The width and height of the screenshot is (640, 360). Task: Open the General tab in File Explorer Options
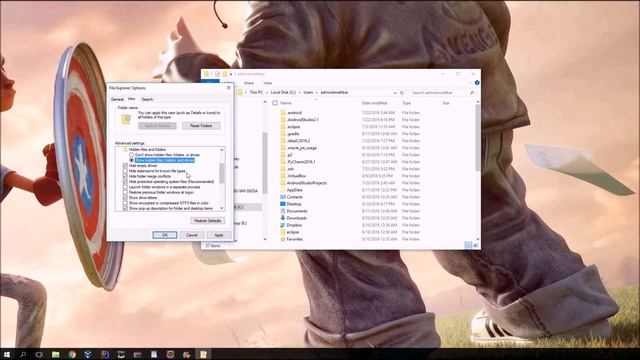(x=117, y=99)
